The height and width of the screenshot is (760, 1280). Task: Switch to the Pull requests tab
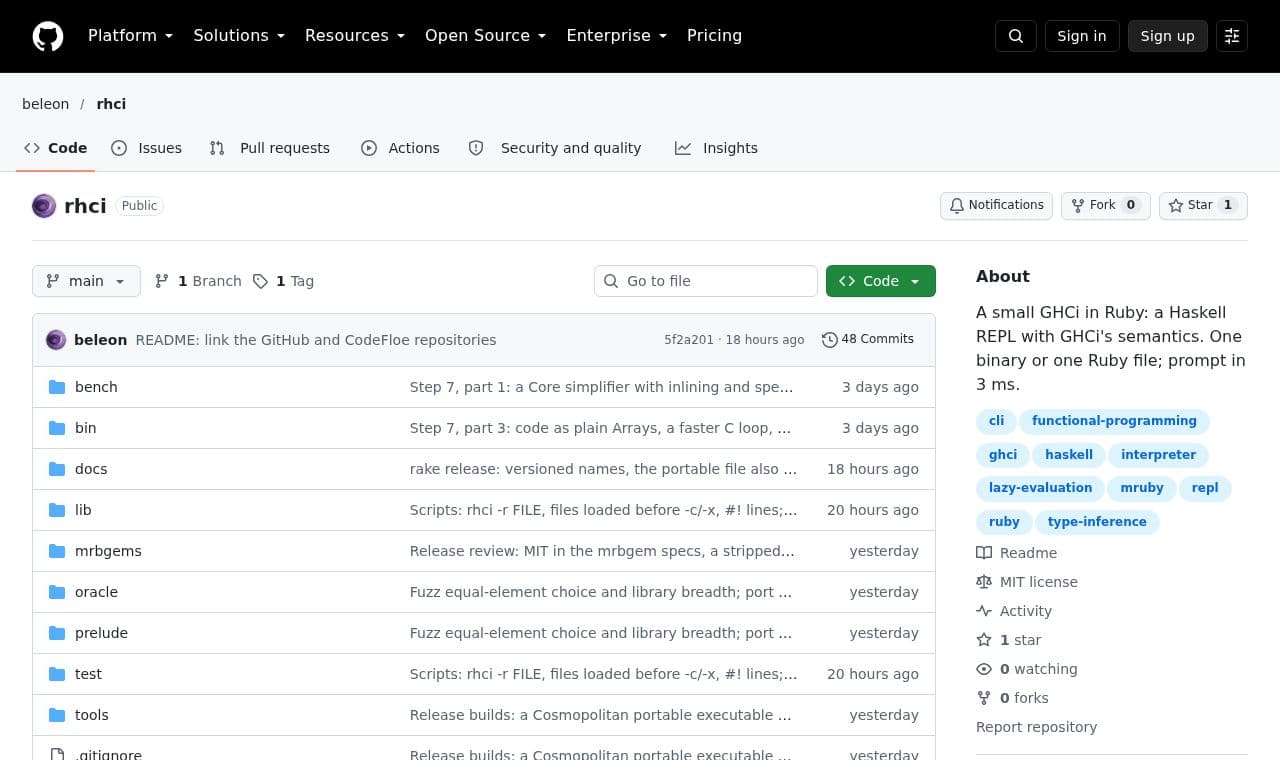pyautogui.click(x=270, y=148)
